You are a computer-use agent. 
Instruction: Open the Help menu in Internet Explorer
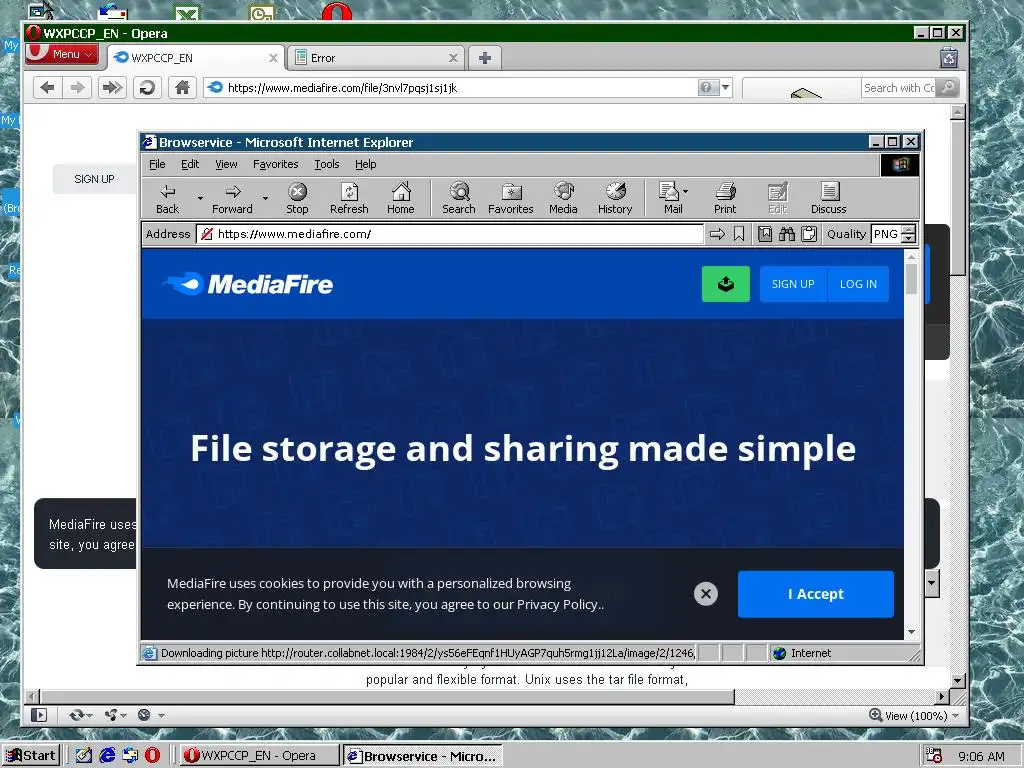[366, 164]
